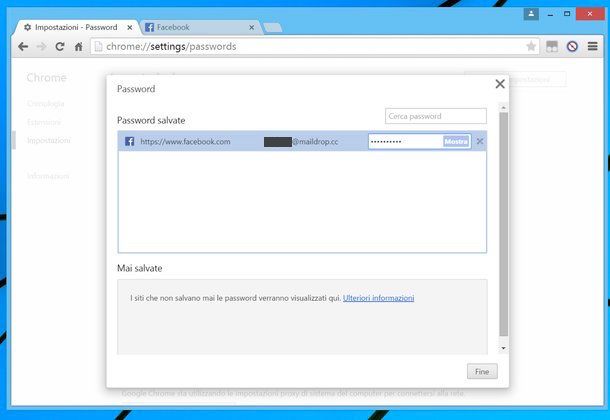Click the gear icon on the settings tab
Screen dimensions: 610x420
27,27
